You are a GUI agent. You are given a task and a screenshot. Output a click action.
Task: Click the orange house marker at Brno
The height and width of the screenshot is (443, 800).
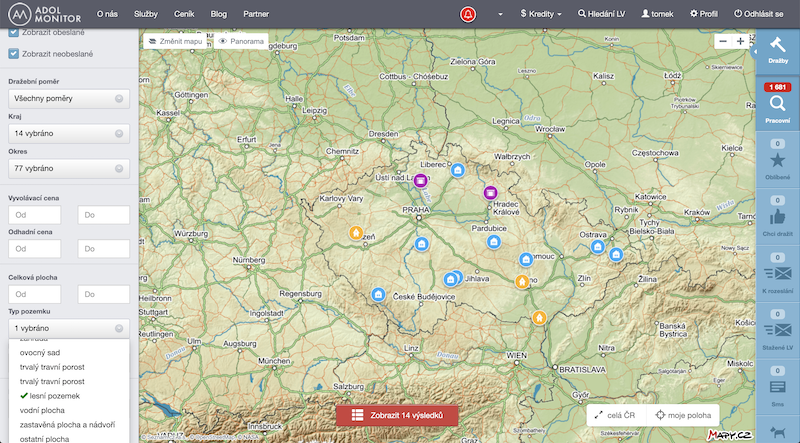click(521, 281)
